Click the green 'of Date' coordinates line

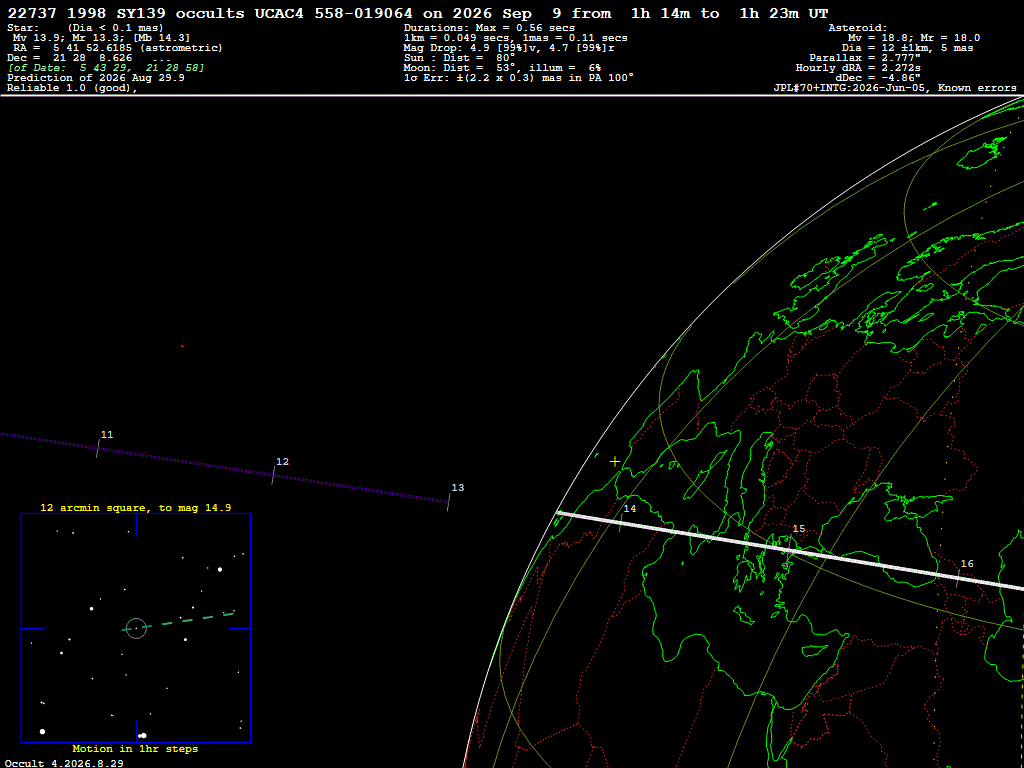tap(106, 68)
